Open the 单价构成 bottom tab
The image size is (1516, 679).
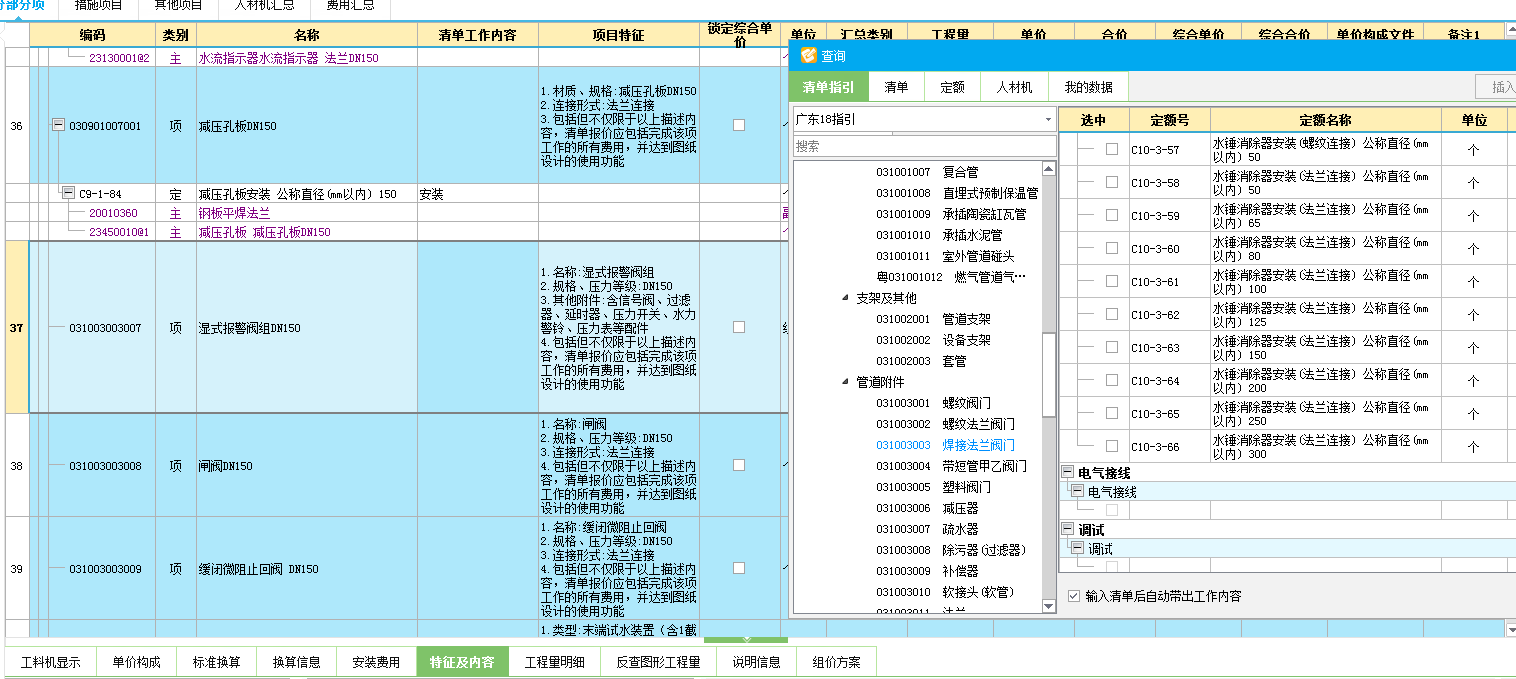[136, 662]
